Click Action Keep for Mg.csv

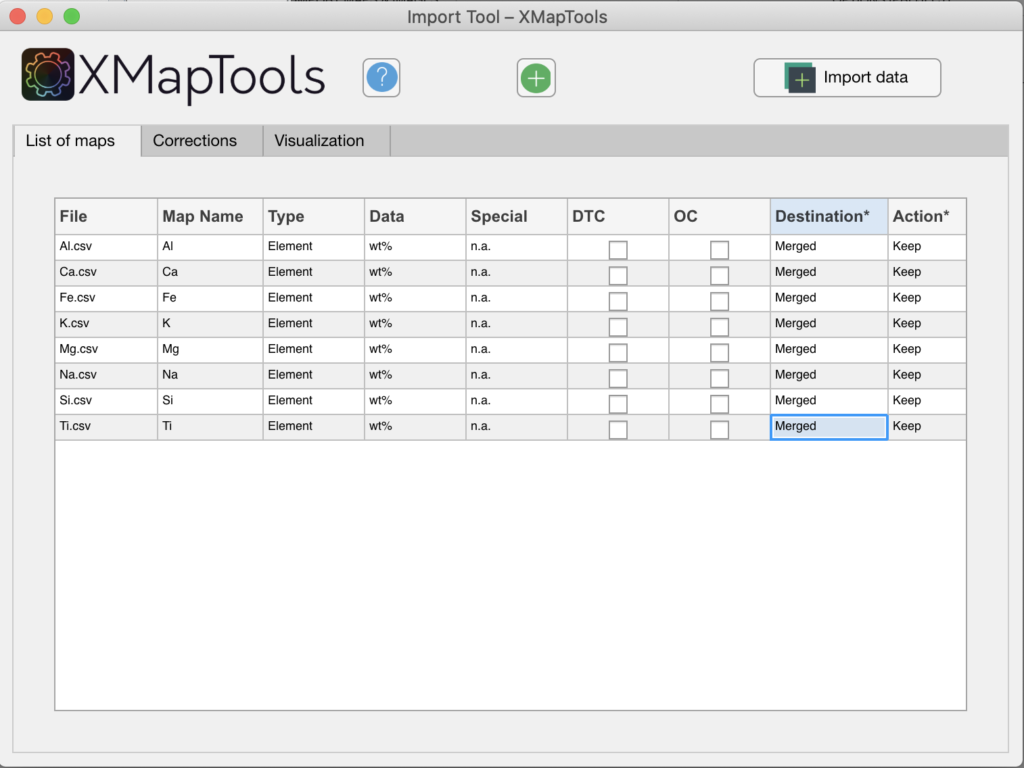tap(927, 349)
